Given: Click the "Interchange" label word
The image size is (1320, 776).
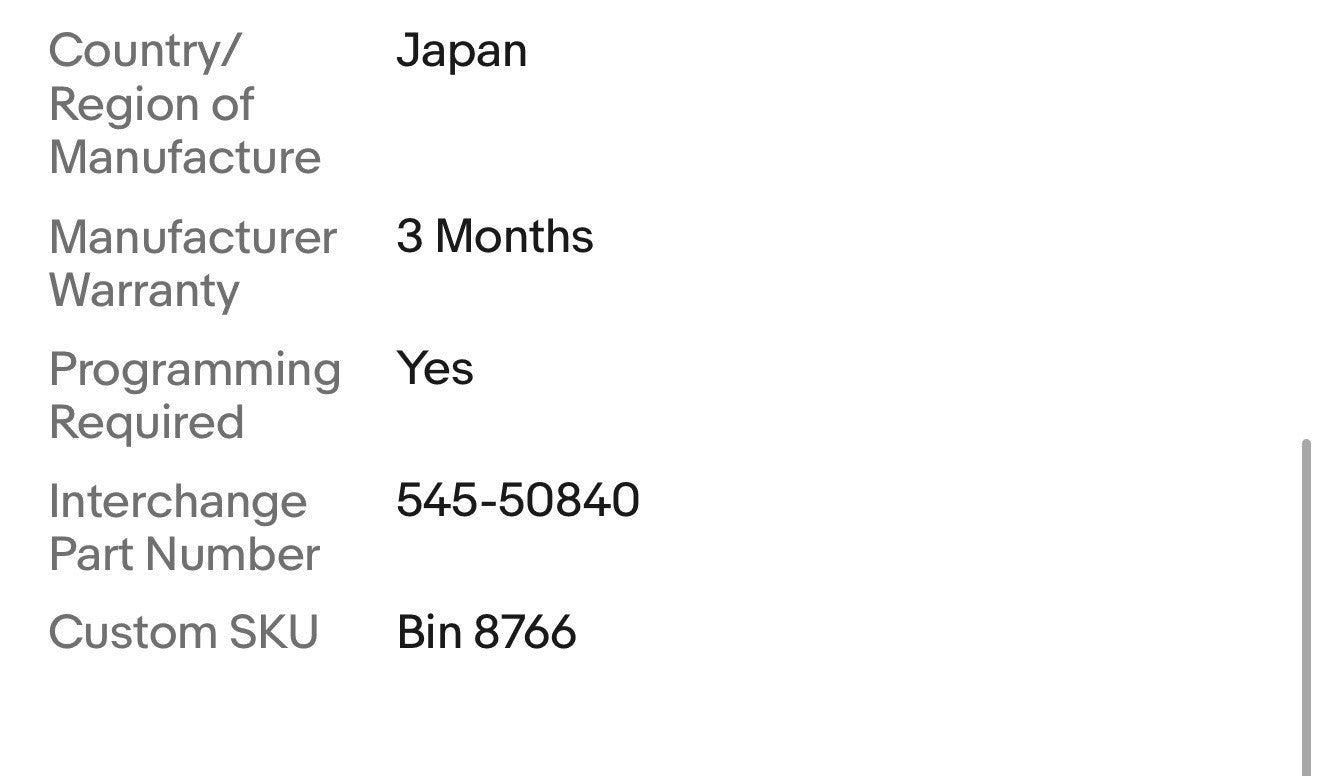Looking at the screenshot, I should click(x=178, y=501).
